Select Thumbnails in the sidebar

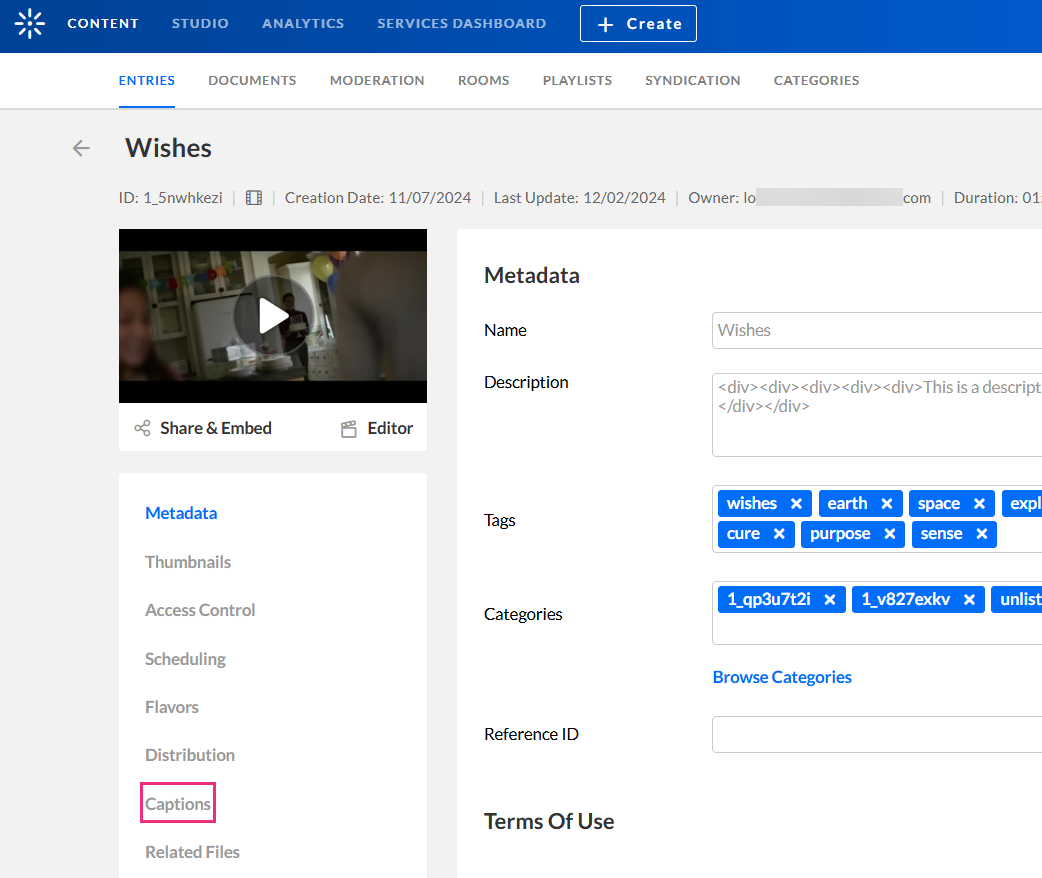point(188,562)
